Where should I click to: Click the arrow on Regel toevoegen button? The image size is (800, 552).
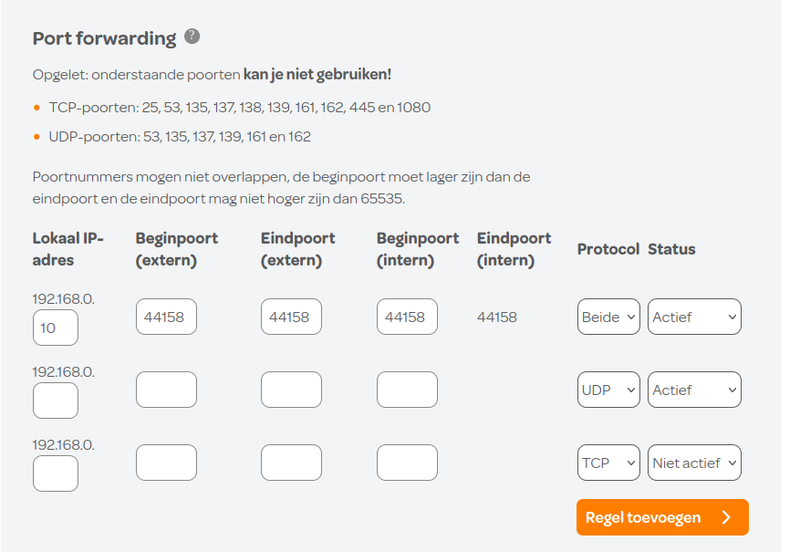[727, 517]
